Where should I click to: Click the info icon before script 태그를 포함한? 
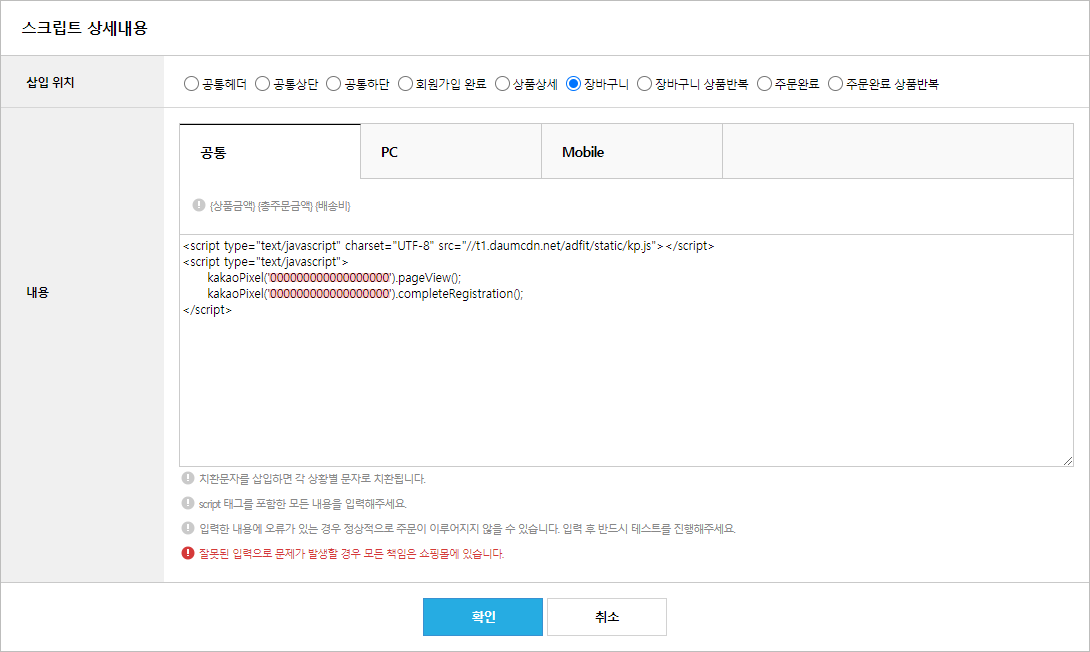tap(188, 503)
